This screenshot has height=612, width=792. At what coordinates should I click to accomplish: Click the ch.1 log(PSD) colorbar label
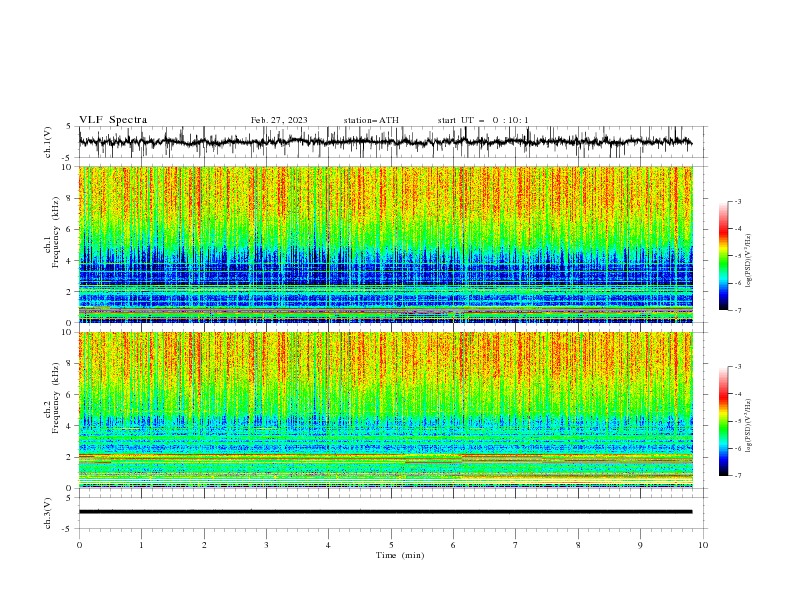coord(749,261)
